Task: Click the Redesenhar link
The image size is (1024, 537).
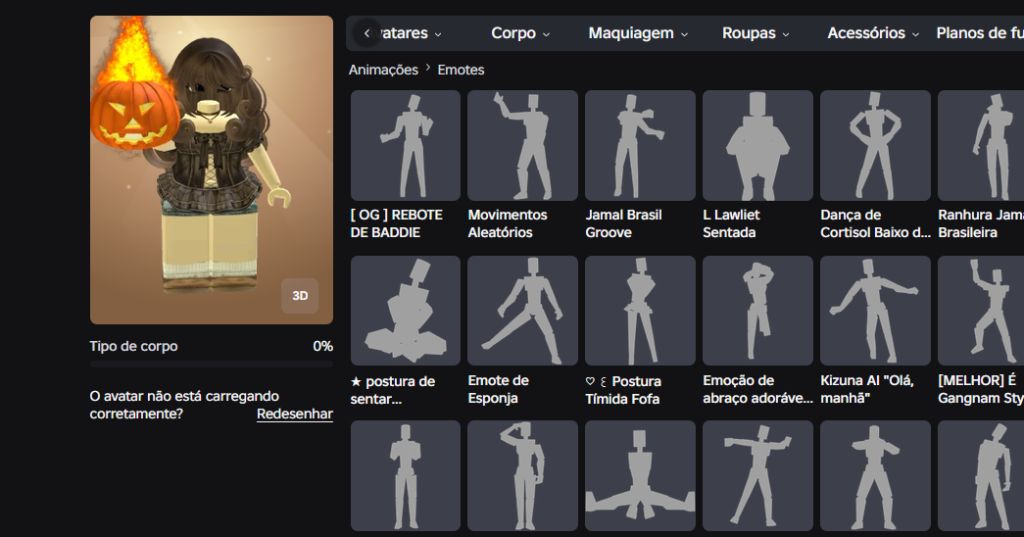Action: click(295, 414)
